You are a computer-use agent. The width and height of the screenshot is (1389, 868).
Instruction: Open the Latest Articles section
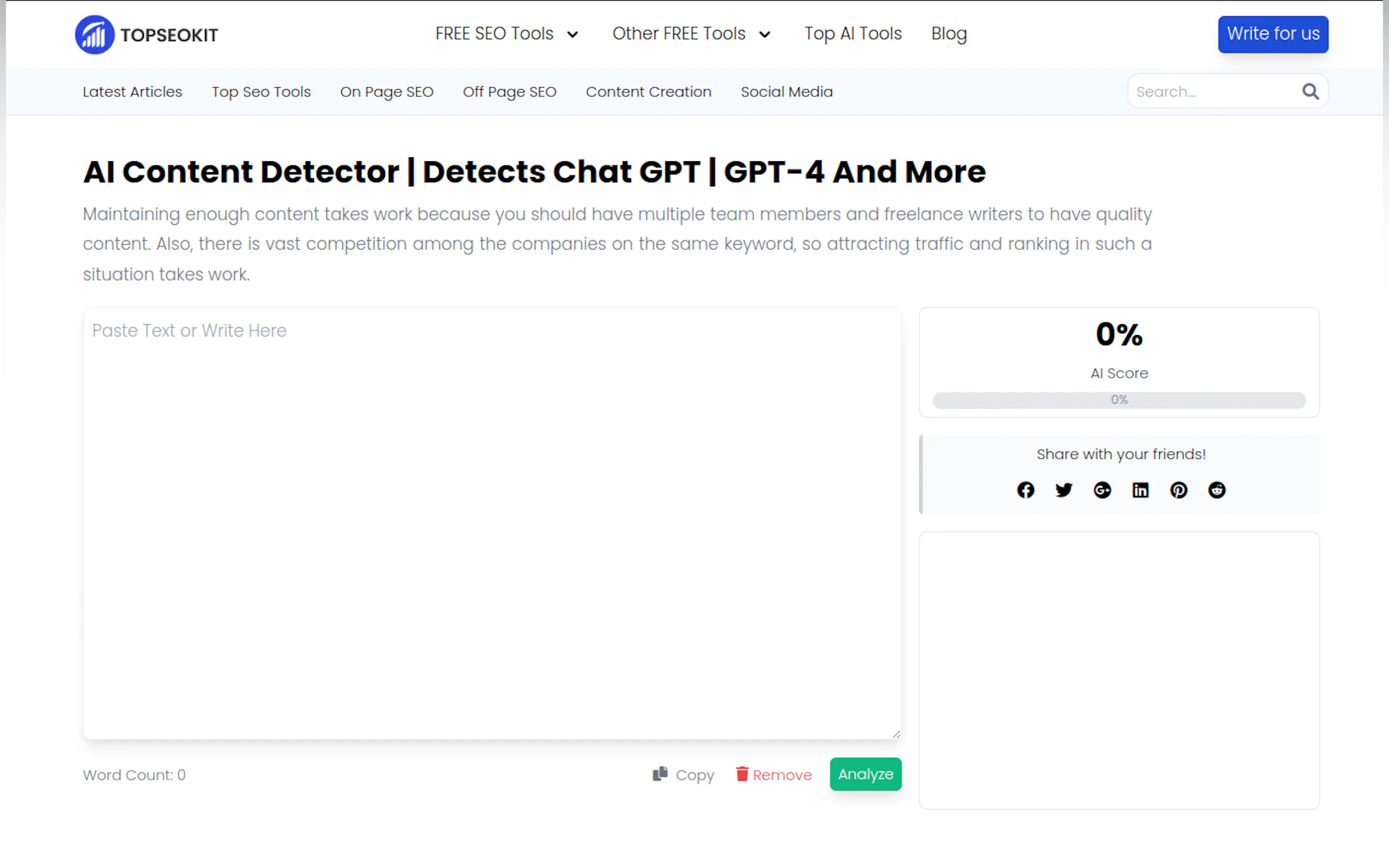pos(132,91)
